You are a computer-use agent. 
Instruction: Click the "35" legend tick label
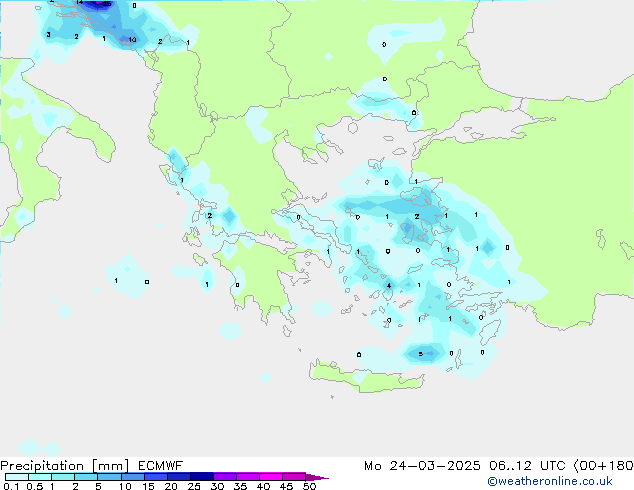pyautogui.click(x=240, y=486)
